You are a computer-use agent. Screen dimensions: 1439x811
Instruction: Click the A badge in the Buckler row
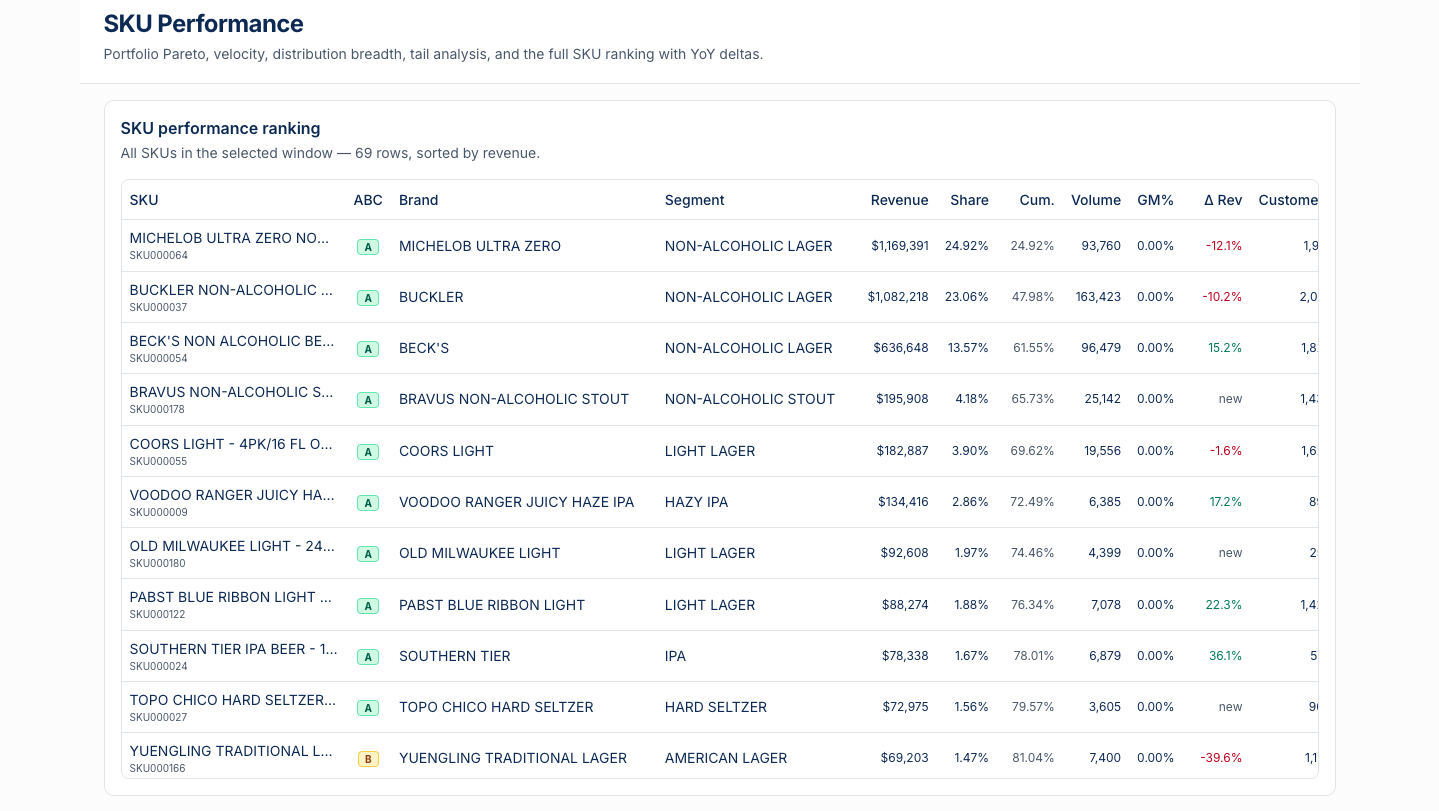(368, 297)
